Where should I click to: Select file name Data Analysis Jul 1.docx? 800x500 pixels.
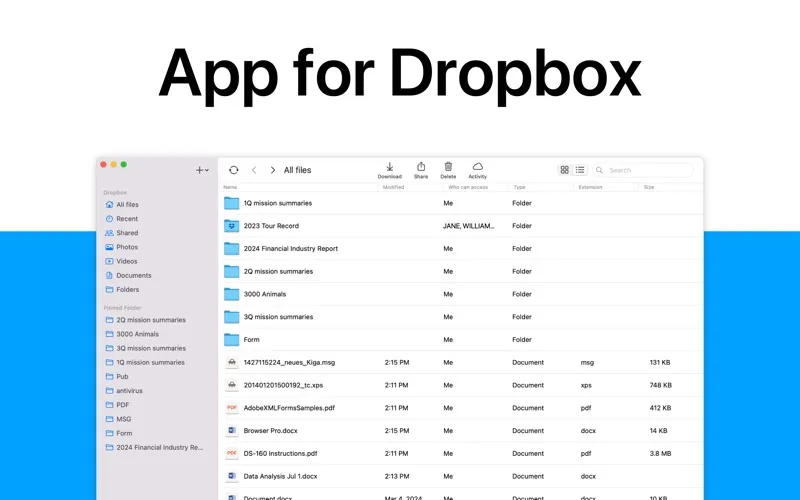280,476
